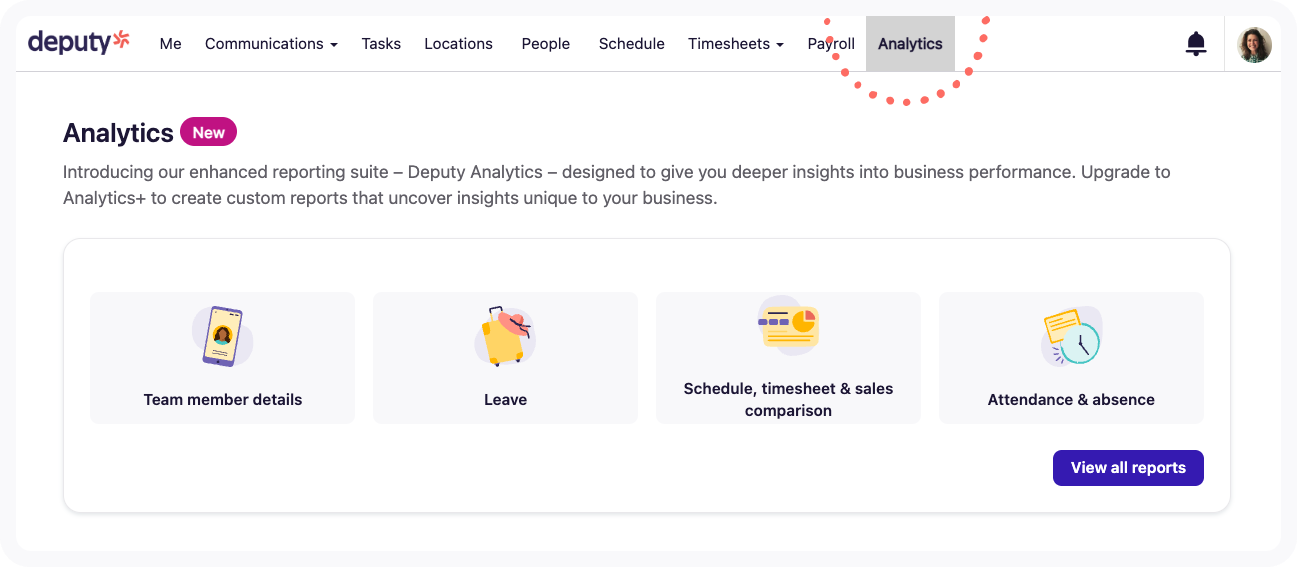
Task: Switch to the Schedule page
Action: pyautogui.click(x=632, y=44)
